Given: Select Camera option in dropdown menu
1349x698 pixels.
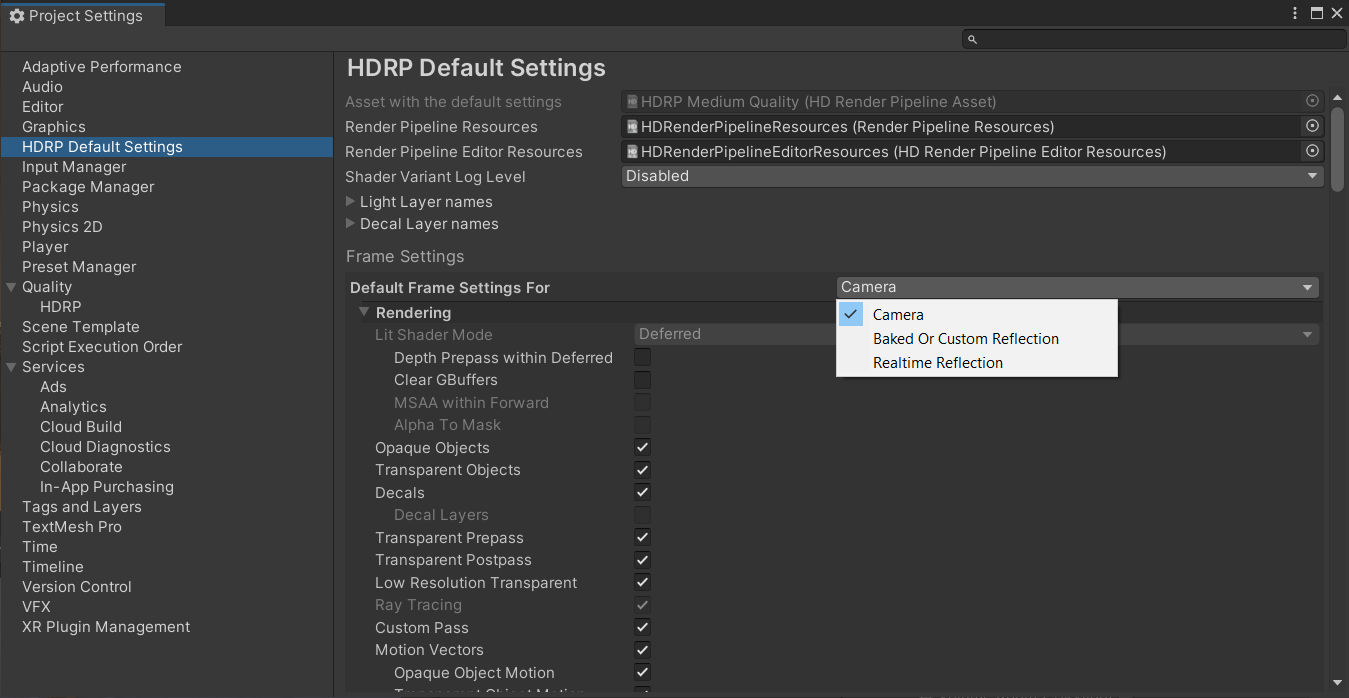Looking at the screenshot, I should pyautogui.click(x=977, y=314).
